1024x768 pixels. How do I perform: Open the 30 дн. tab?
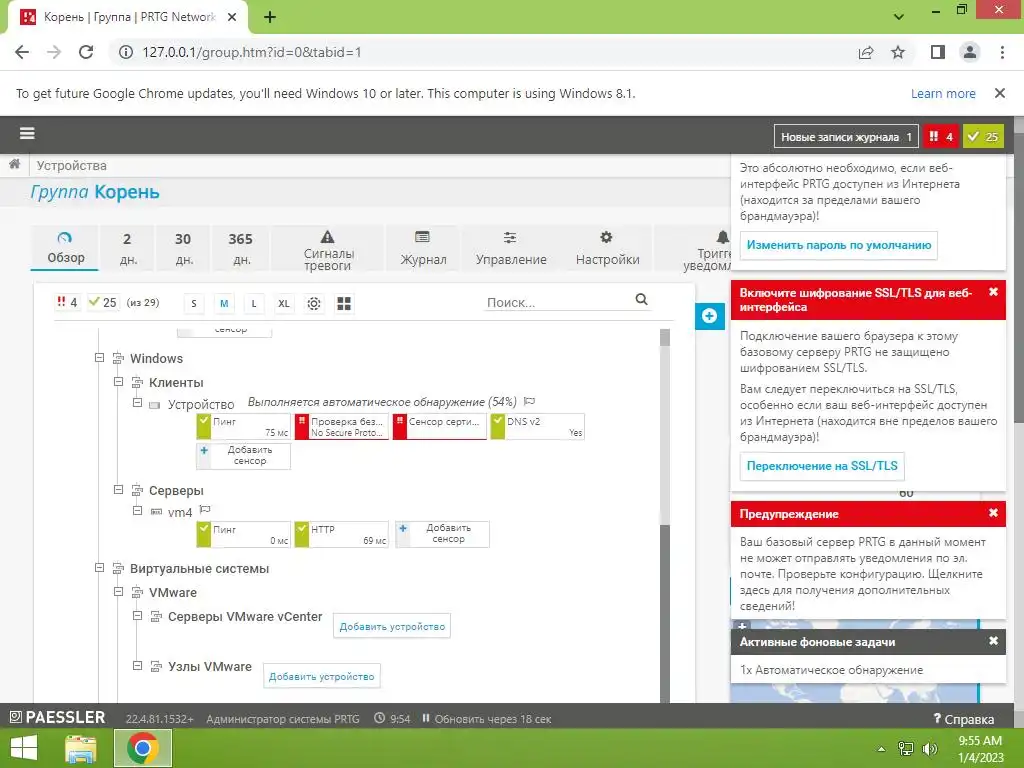[184, 248]
